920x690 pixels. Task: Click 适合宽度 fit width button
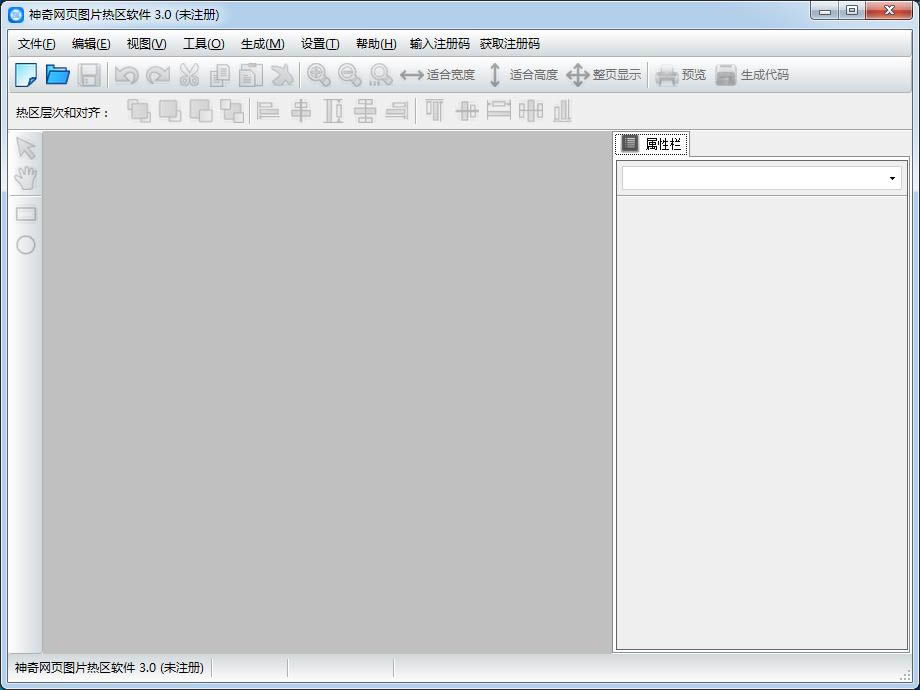click(x=437, y=75)
